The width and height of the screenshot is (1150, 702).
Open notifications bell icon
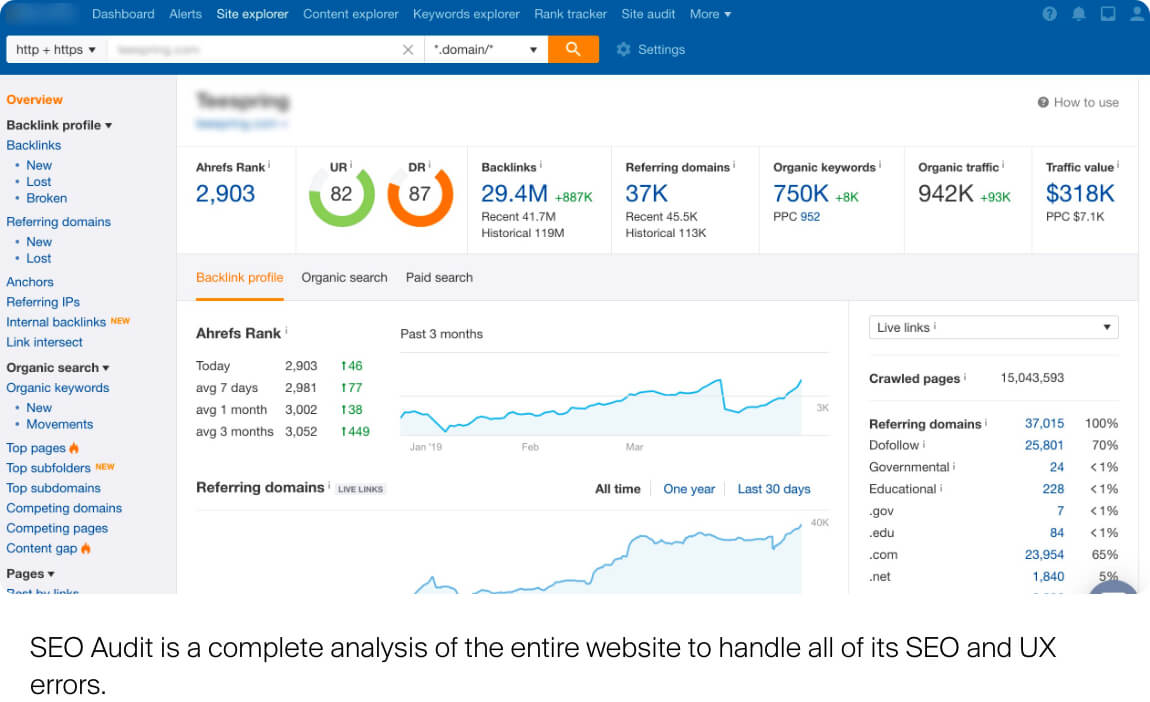(1079, 14)
